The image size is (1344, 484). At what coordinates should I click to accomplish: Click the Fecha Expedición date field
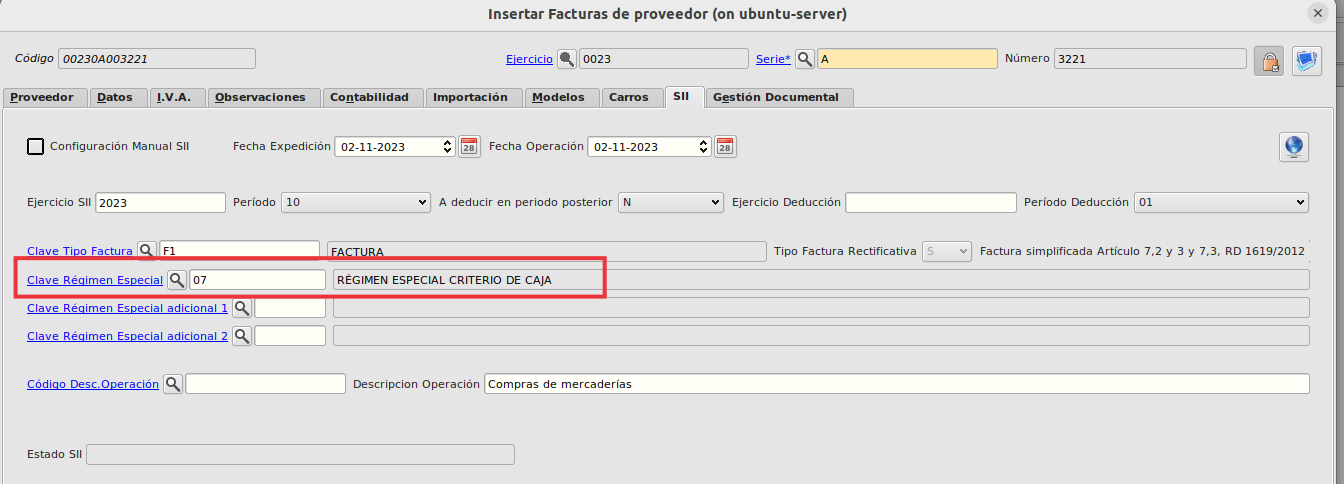(x=396, y=147)
